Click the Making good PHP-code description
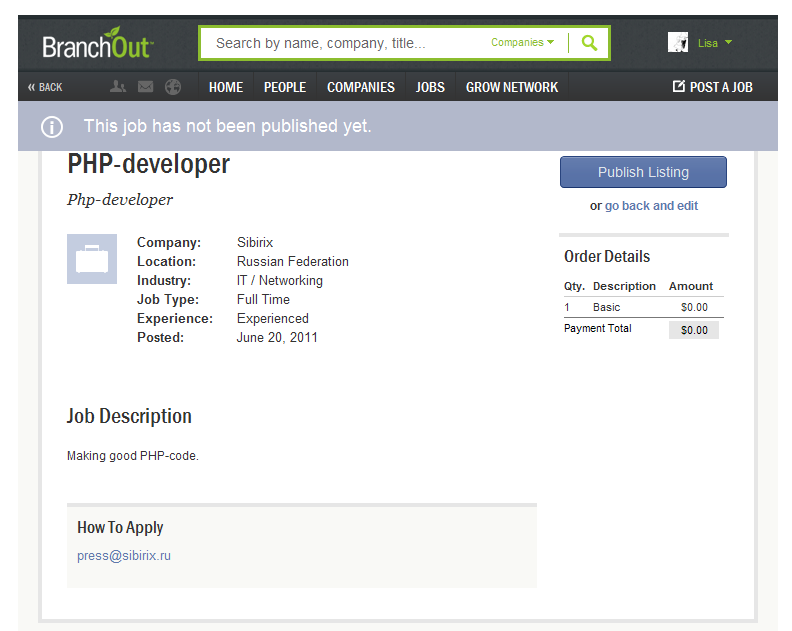The height and width of the screenshot is (631, 792). coord(133,456)
